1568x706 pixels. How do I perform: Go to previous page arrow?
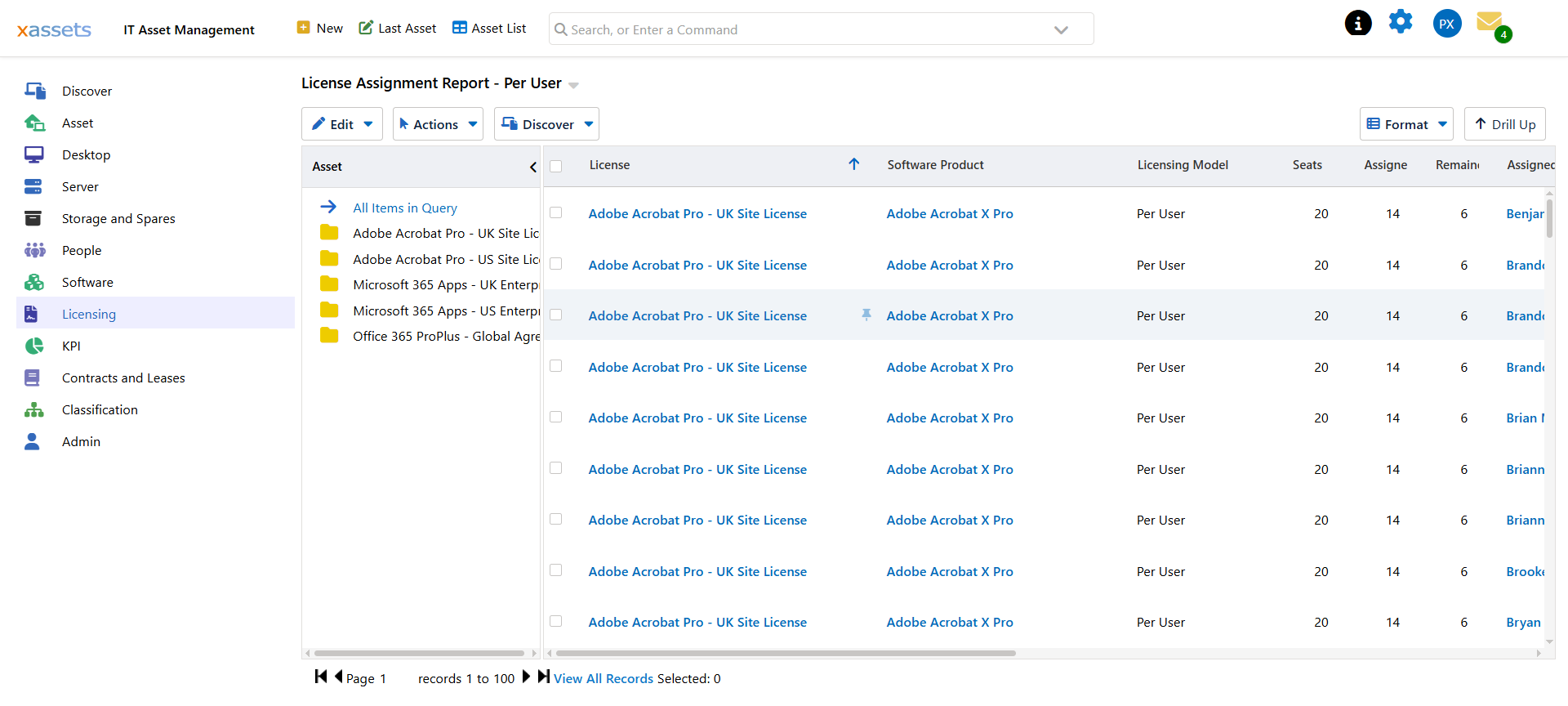338,677
